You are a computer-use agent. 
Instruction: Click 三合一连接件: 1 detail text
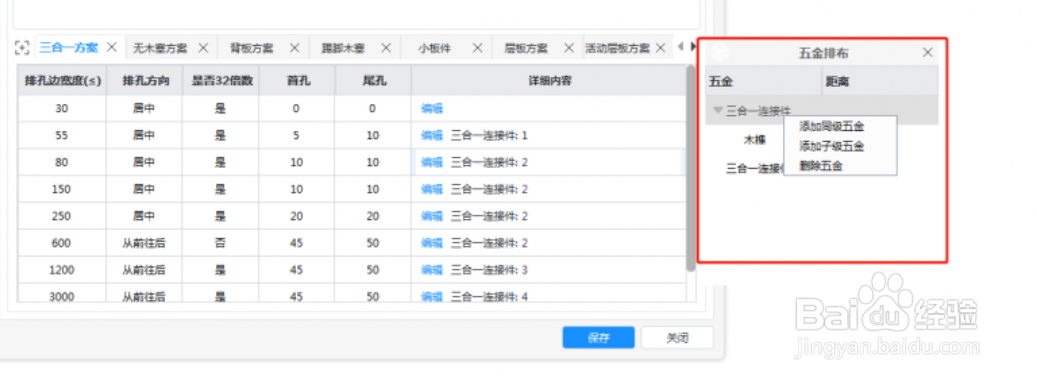tap(489, 136)
